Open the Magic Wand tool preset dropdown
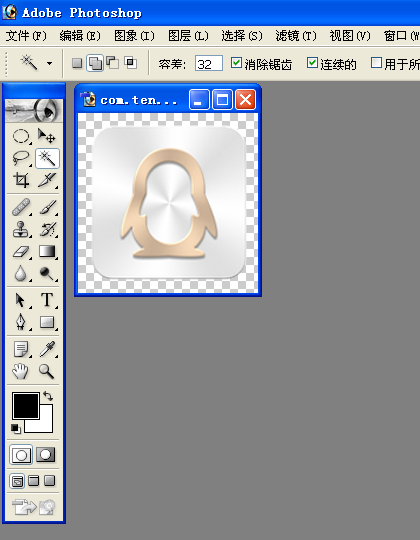This screenshot has width=420, height=540. (x=50, y=63)
